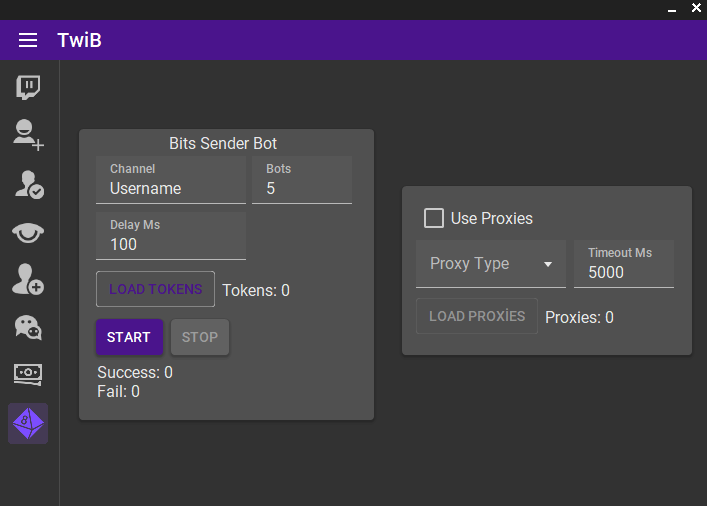
Task: Click the Load Proxies button
Action: pyautogui.click(x=477, y=316)
